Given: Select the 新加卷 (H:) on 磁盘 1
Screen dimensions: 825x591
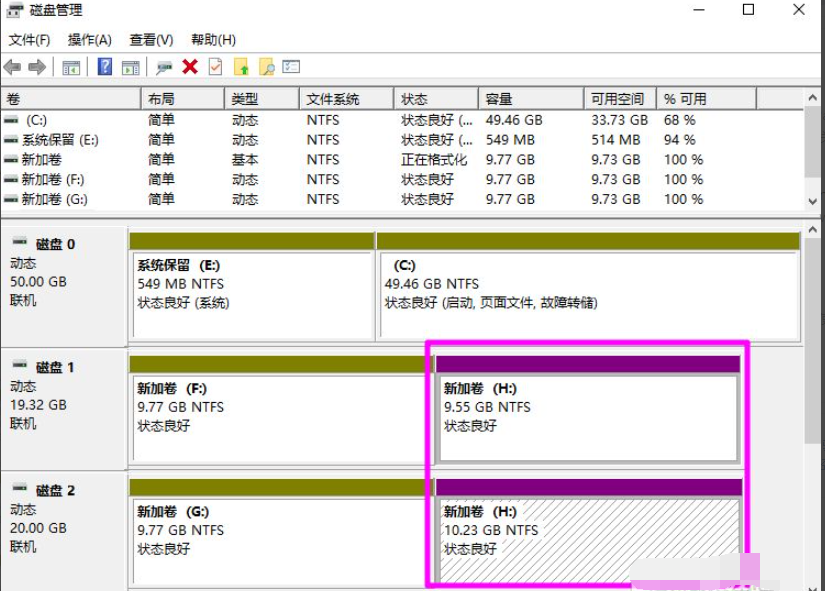Looking at the screenshot, I should coord(590,405).
